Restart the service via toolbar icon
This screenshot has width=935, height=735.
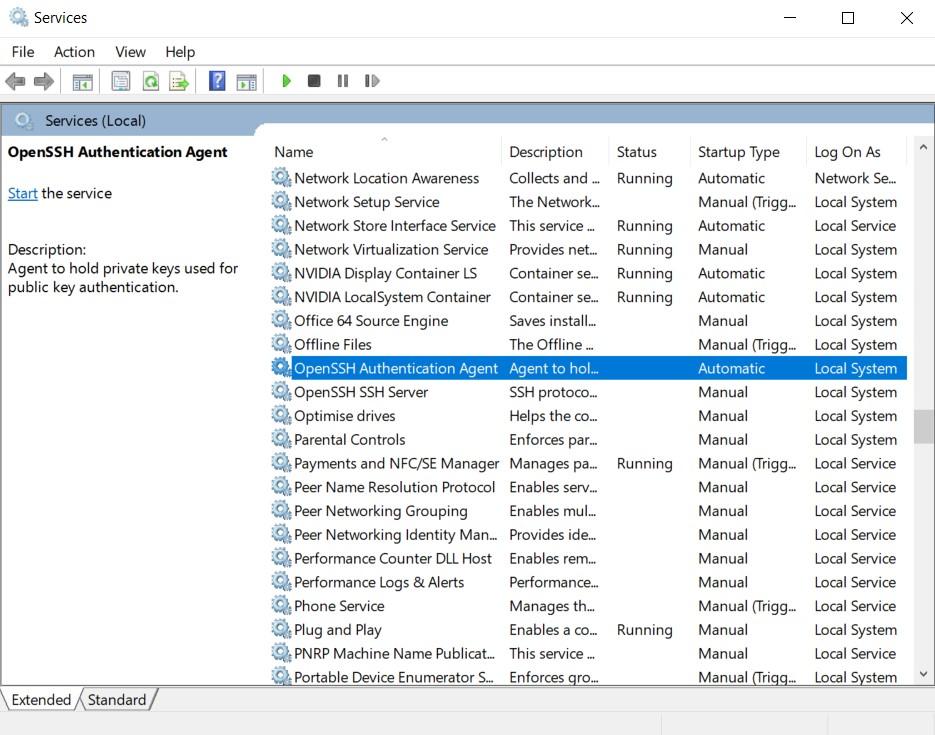[372, 81]
